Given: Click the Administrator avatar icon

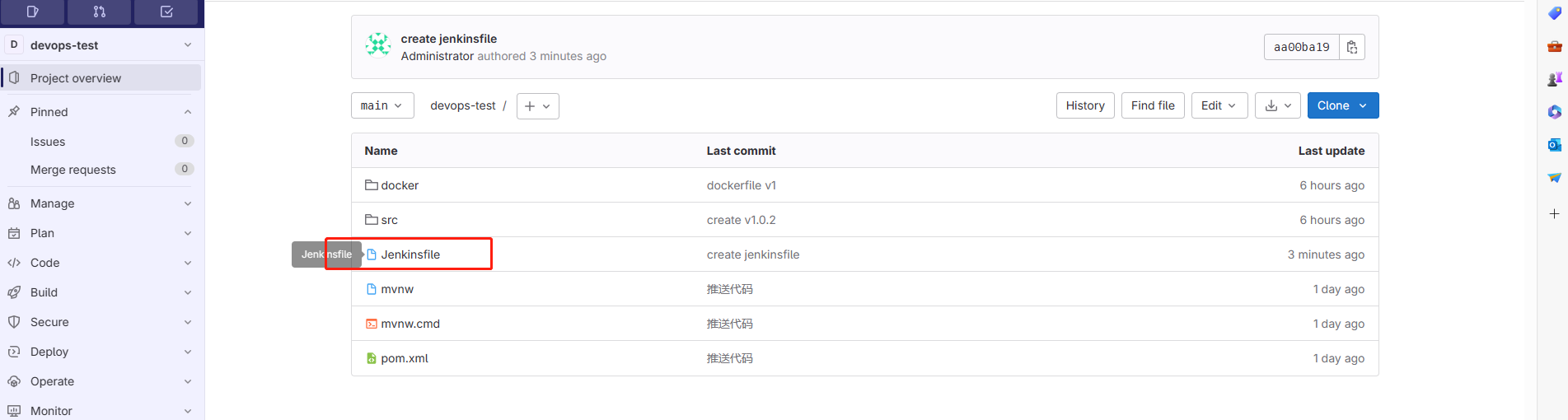Looking at the screenshot, I should click(378, 45).
